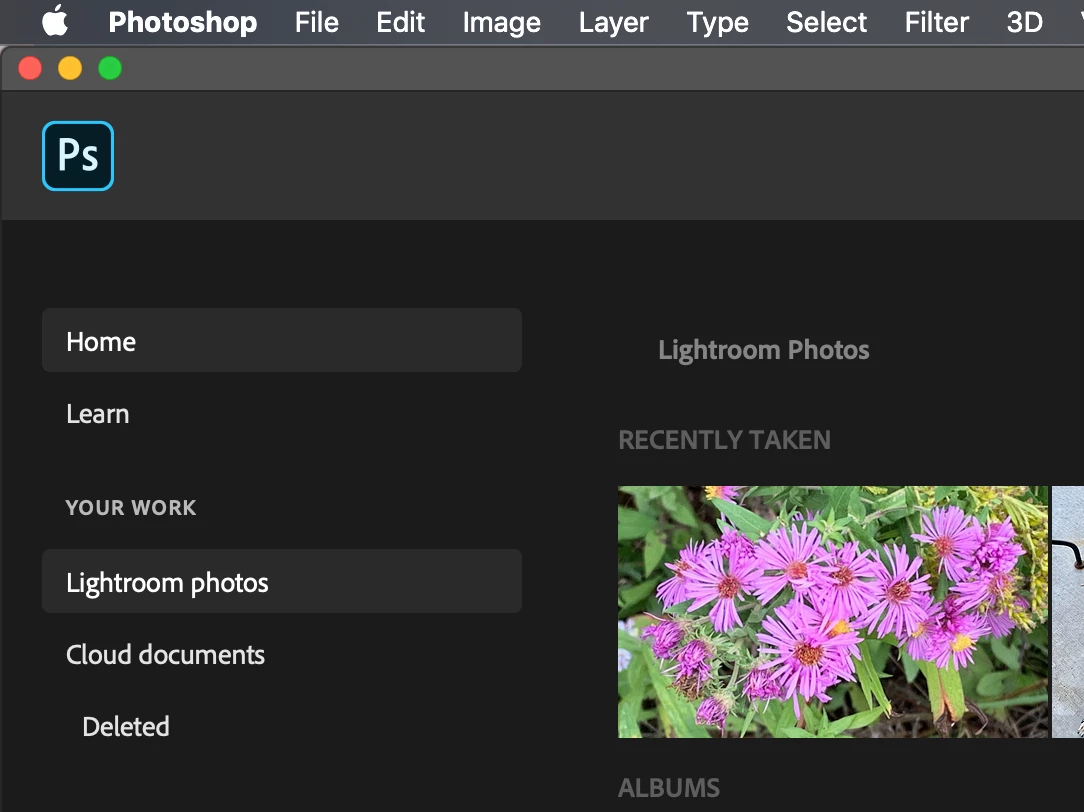Open the 3D menu
1084x812 pixels.
tap(1024, 22)
